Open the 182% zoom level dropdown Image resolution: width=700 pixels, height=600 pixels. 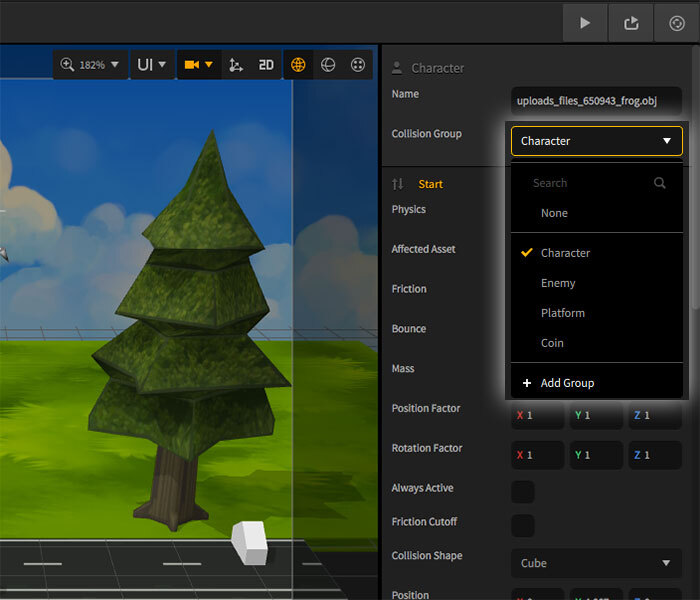click(x=90, y=65)
